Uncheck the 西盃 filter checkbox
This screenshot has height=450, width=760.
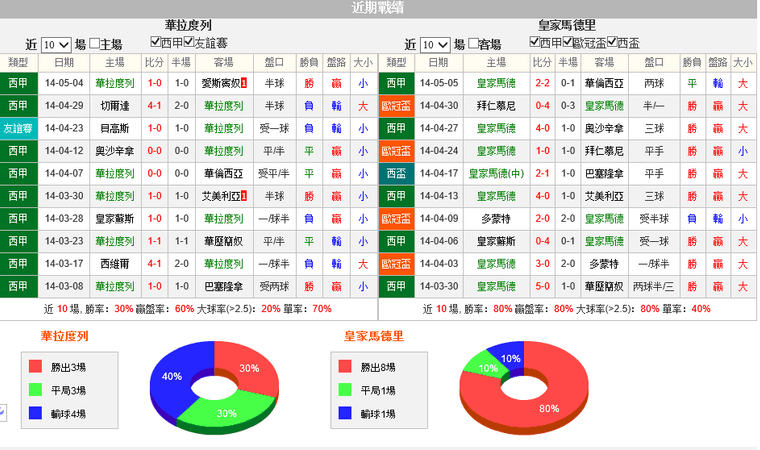[x=612, y=42]
